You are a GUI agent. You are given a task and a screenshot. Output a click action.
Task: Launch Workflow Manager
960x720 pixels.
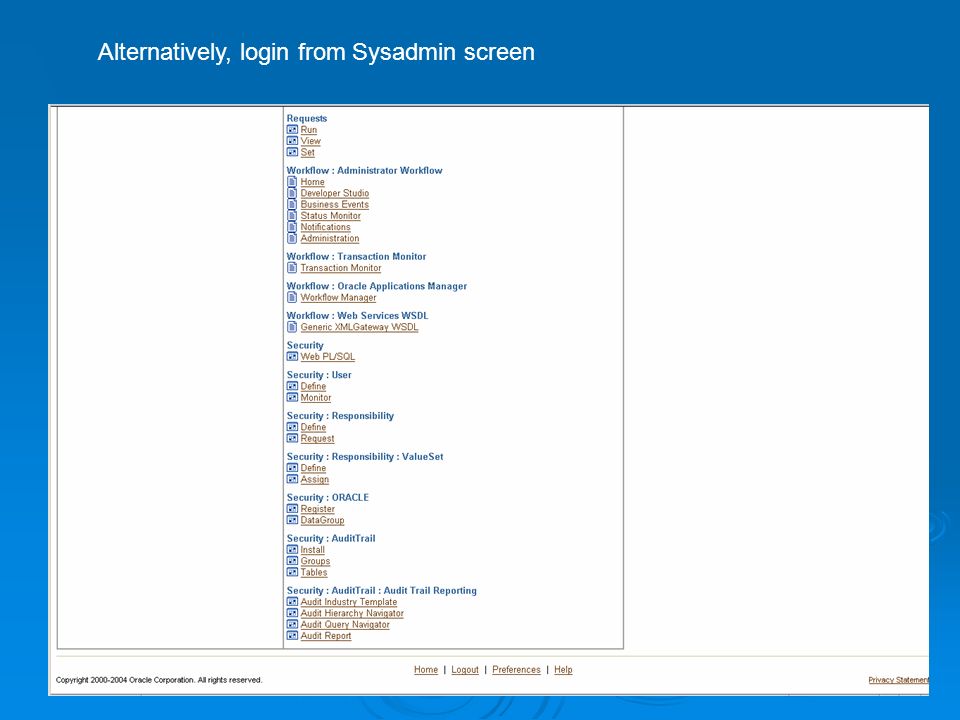click(338, 298)
